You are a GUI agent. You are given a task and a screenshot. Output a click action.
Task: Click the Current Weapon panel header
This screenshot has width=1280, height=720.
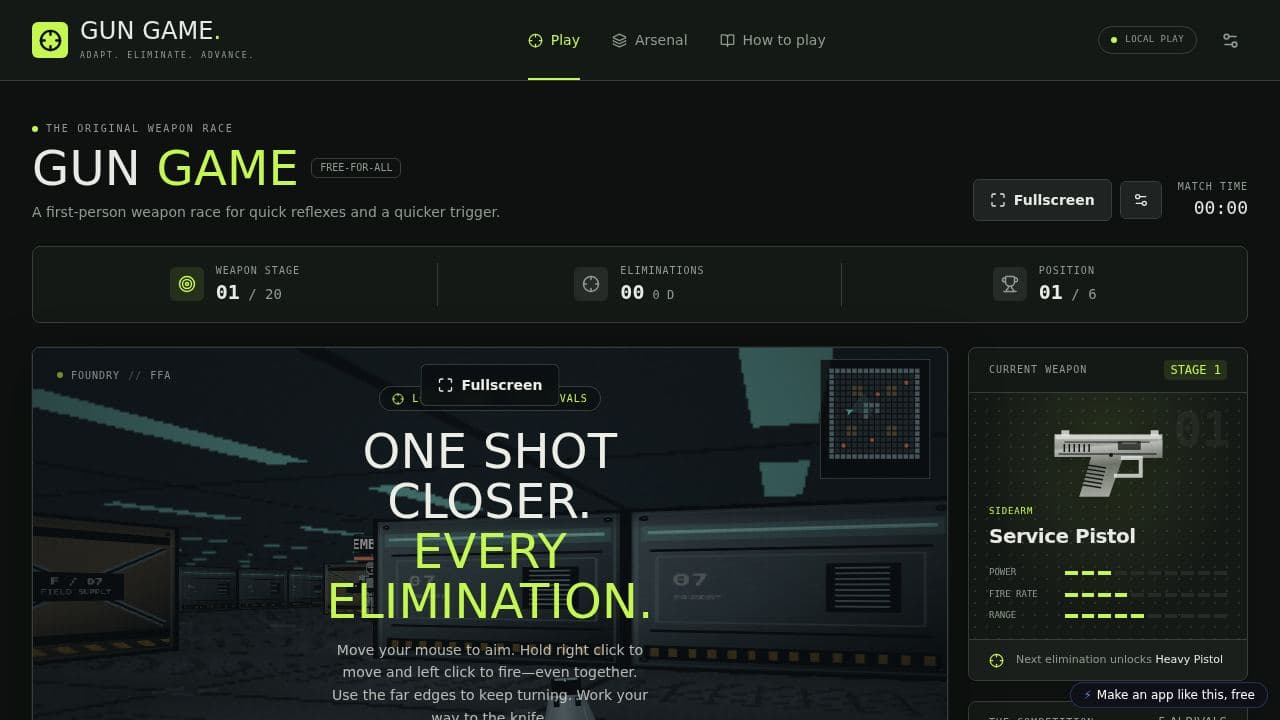click(1108, 370)
